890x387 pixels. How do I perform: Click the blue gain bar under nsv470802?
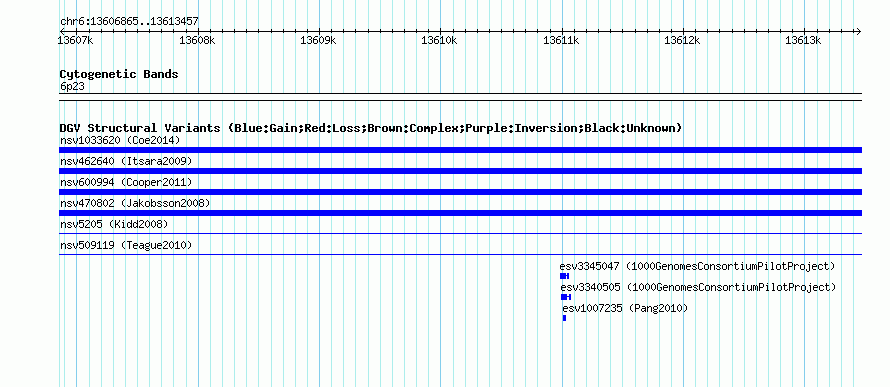point(460,213)
